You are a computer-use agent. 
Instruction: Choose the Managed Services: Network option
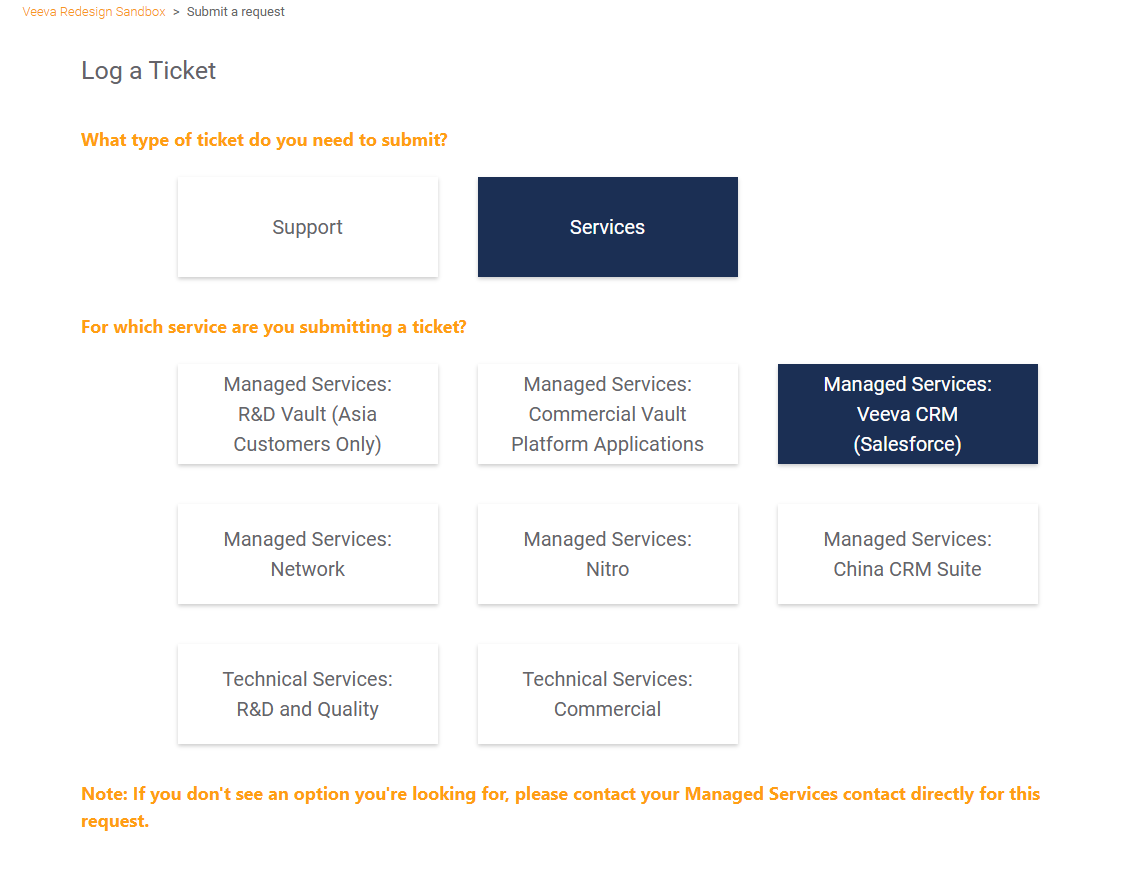[x=308, y=554]
